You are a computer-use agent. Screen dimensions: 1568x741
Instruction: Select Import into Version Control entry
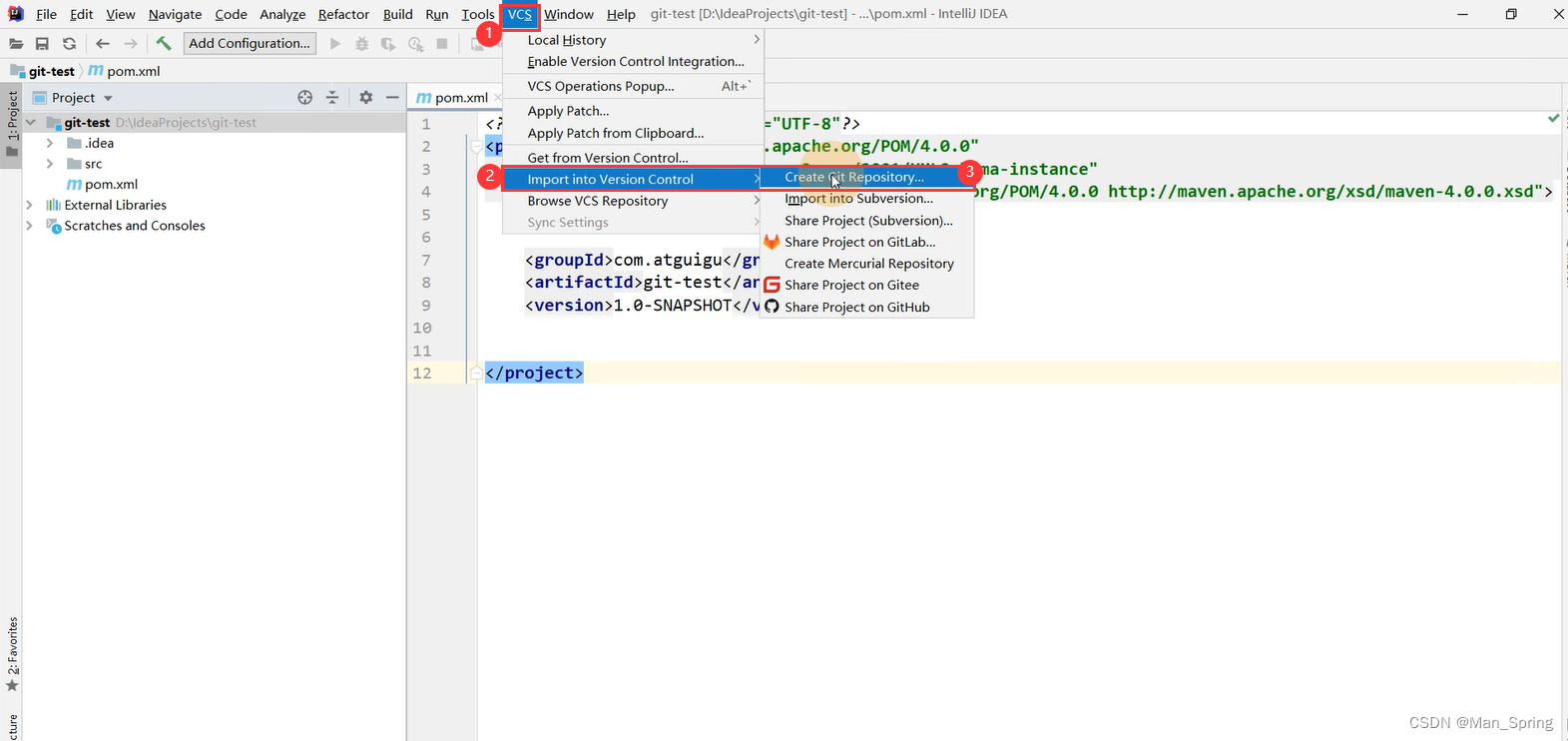(x=633, y=179)
